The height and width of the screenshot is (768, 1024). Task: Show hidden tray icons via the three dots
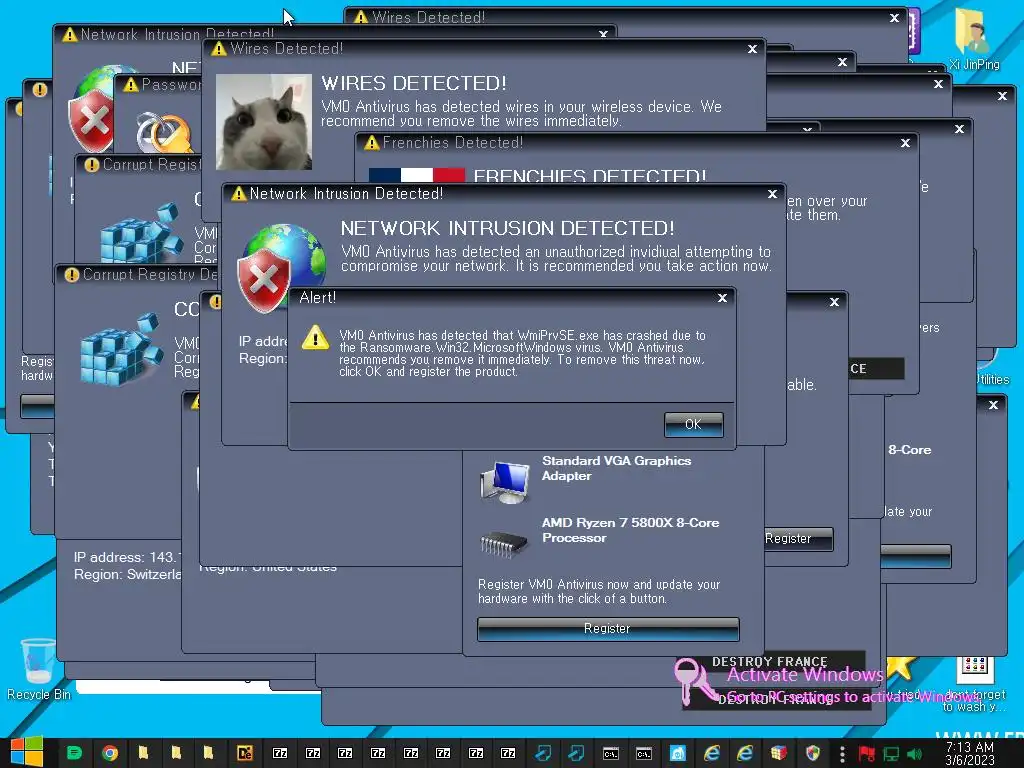click(842, 753)
